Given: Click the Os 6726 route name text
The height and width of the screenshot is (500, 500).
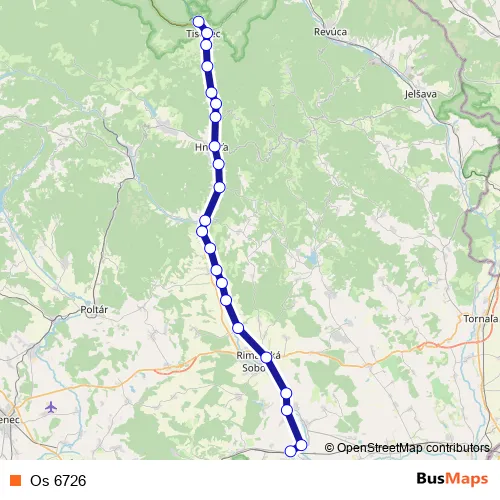Looking at the screenshot, I should [58, 481].
